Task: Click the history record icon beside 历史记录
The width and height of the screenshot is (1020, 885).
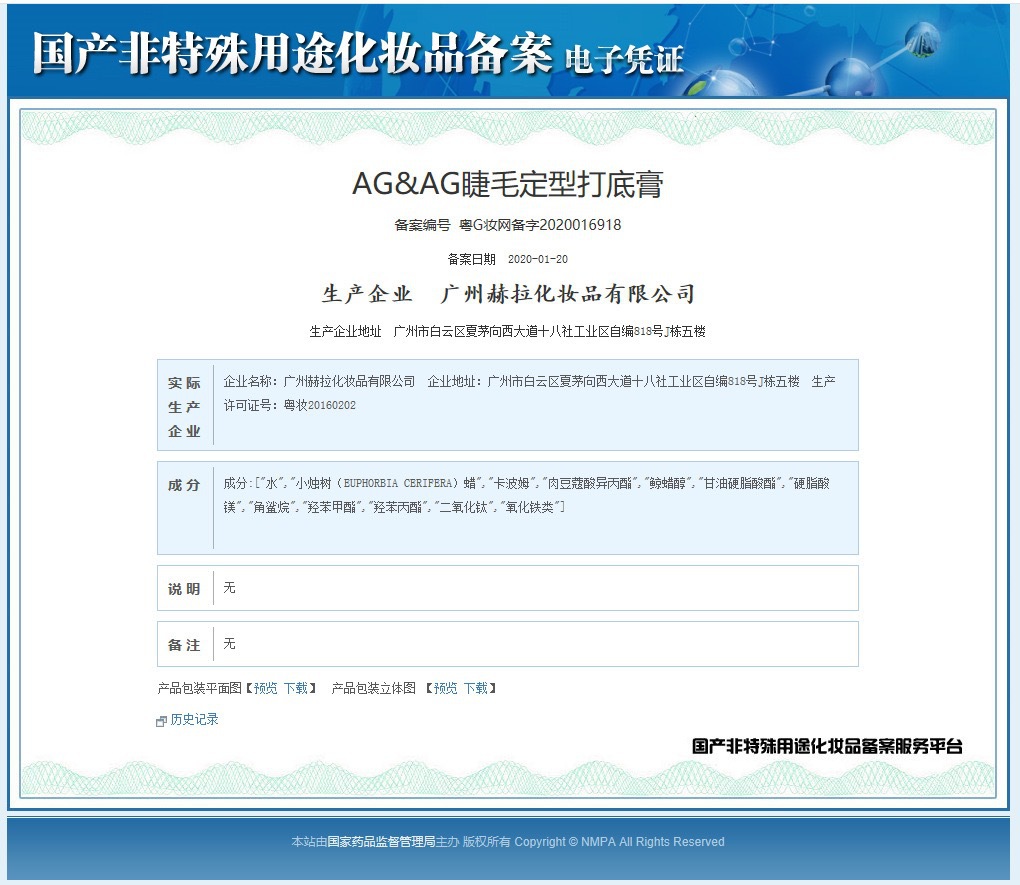Action: point(161,720)
